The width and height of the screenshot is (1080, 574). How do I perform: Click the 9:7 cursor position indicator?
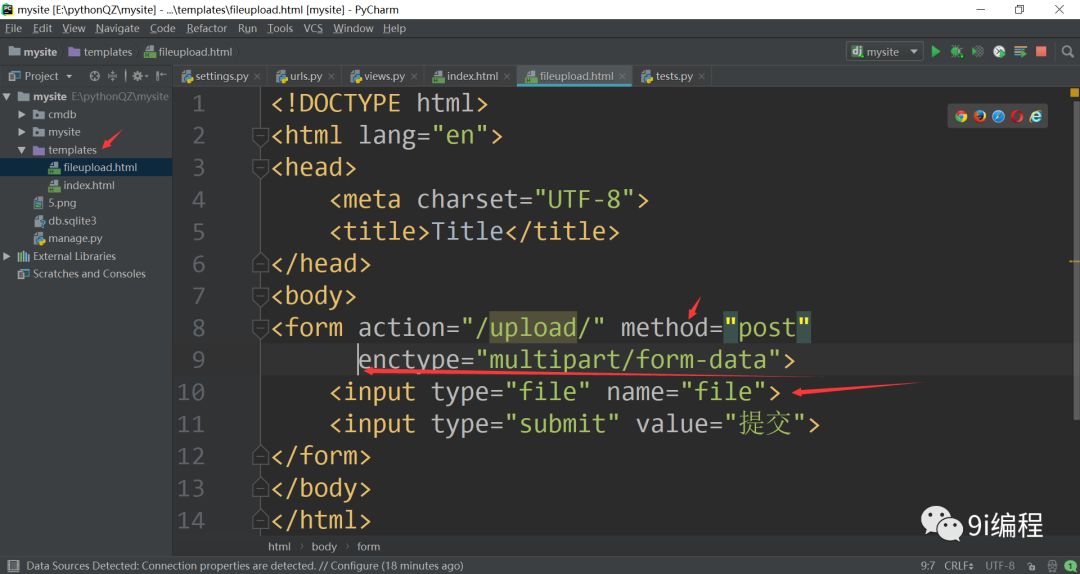(x=928, y=566)
